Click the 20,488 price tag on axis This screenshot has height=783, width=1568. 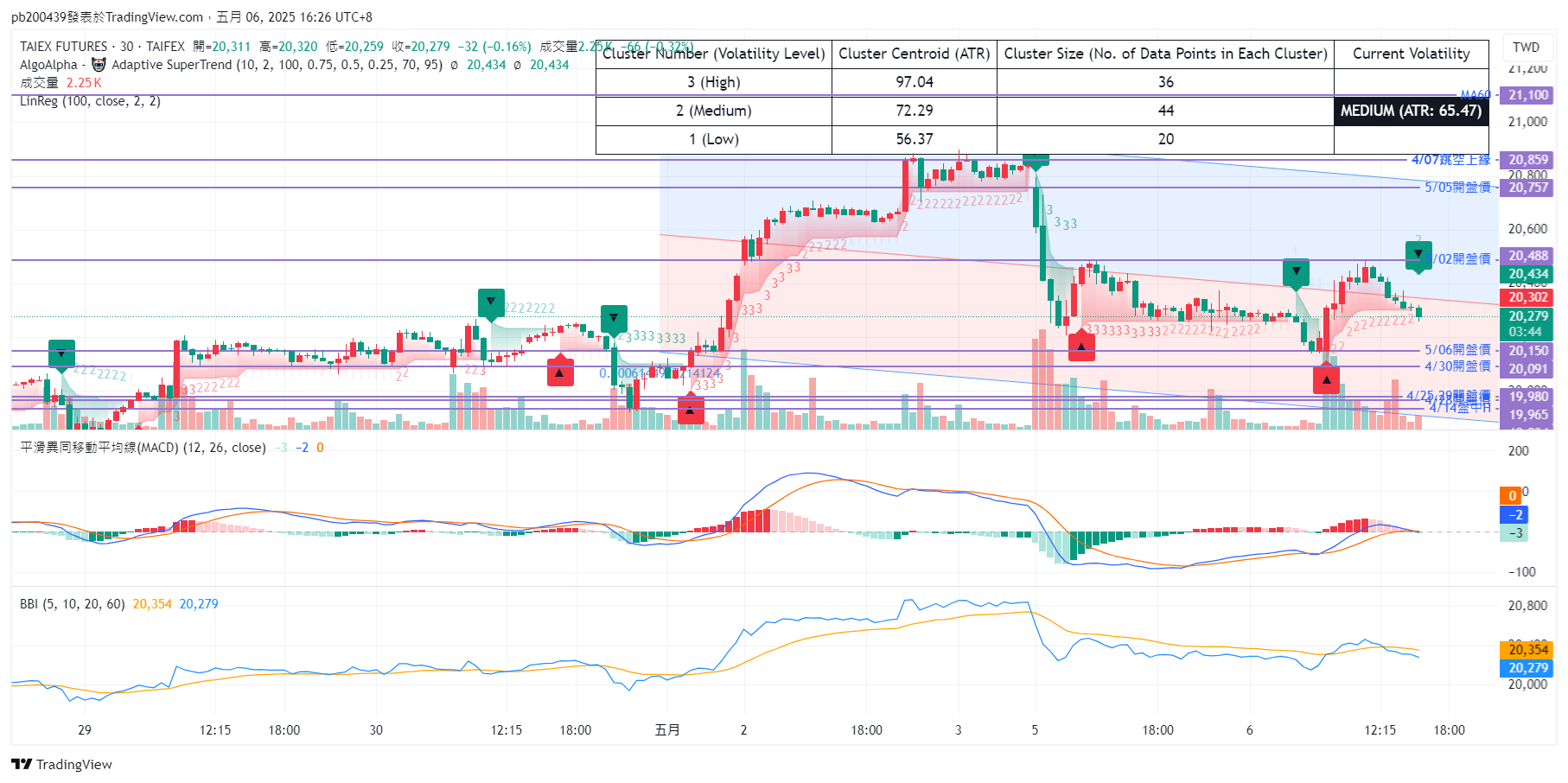coord(1527,256)
